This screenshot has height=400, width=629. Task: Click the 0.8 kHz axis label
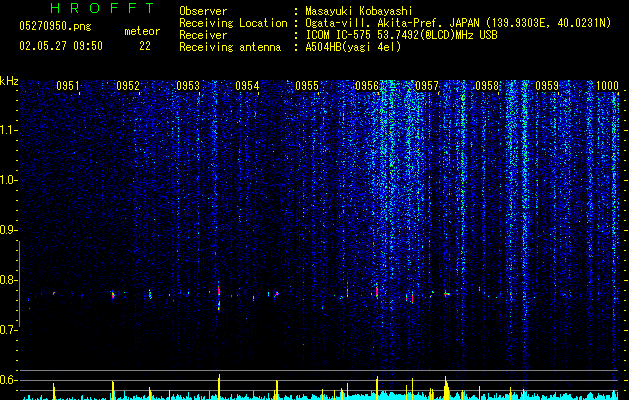(x=8, y=280)
